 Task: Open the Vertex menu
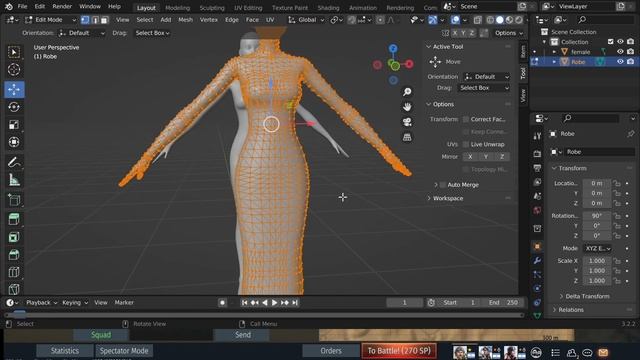pyautogui.click(x=209, y=20)
